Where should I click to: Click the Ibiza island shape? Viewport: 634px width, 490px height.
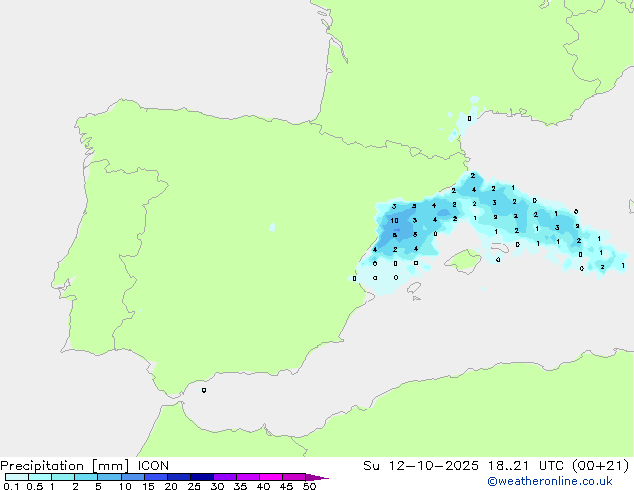412,289
